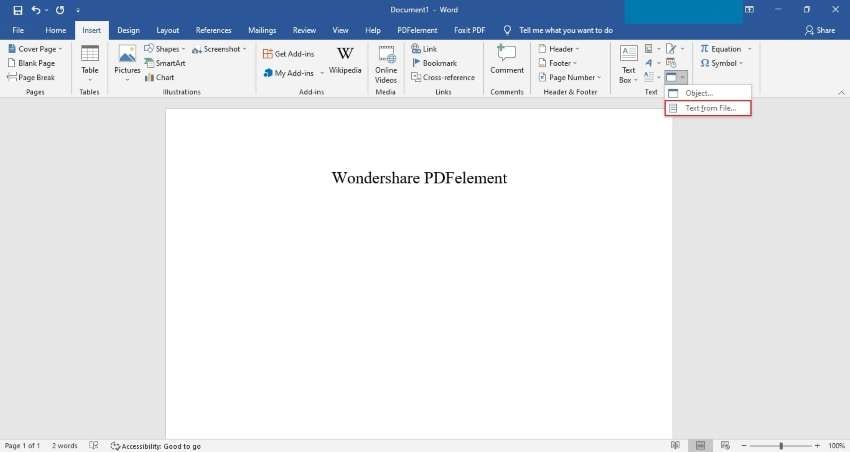The height and width of the screenshot is (452, 850).
Task: Open the Mailings tab
Action: pos(262,30)
